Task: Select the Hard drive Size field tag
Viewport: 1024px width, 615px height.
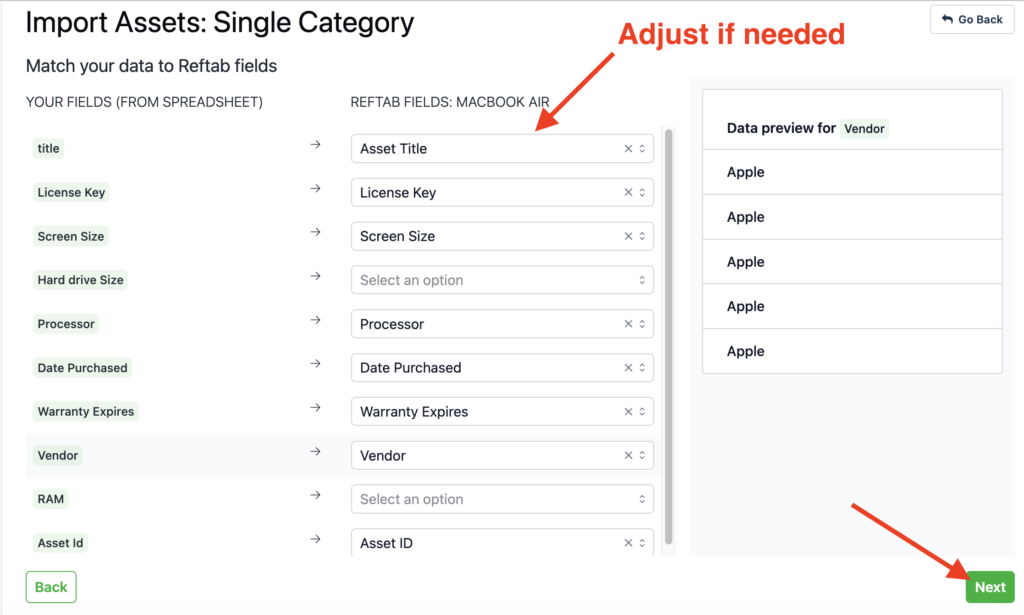Action: point(80,280)
